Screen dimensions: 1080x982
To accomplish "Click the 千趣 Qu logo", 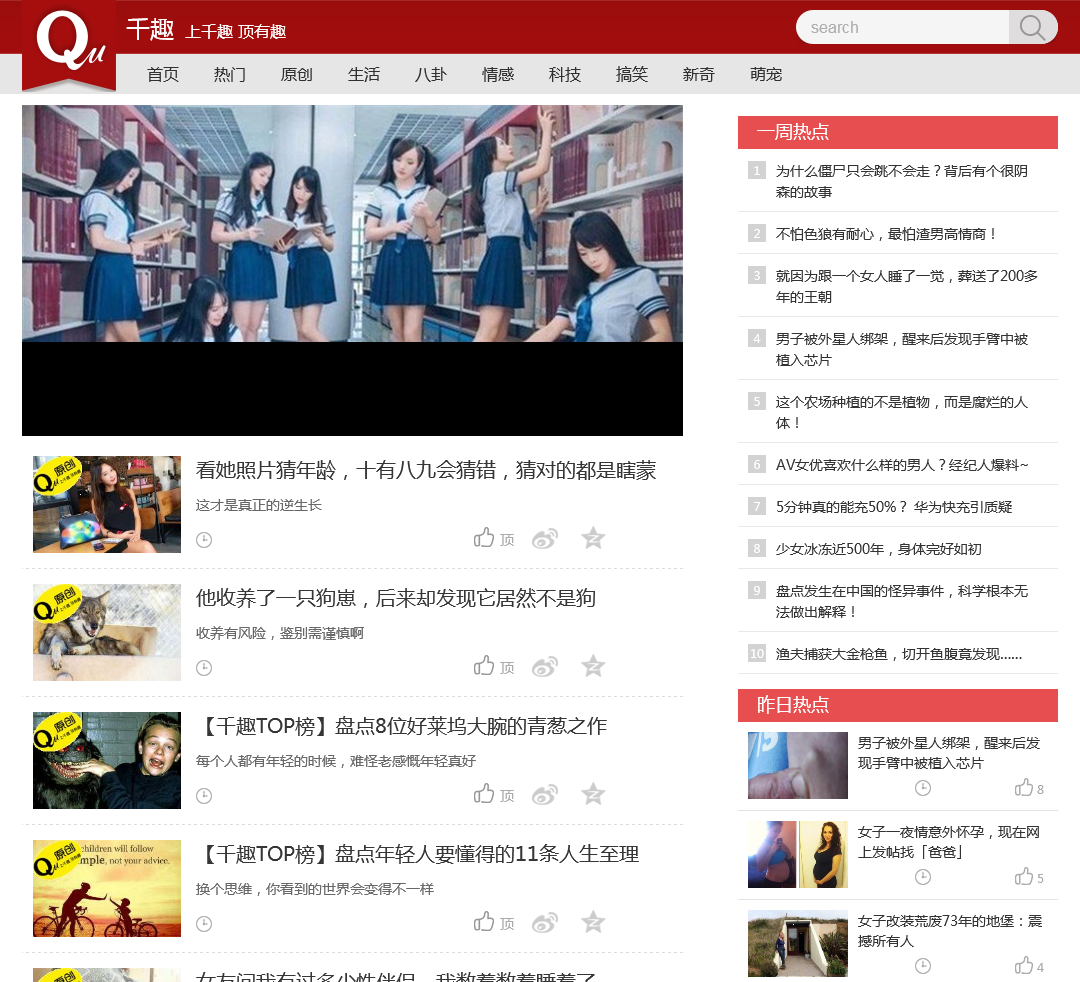I will pyautogui.click(x=69, y=43).
